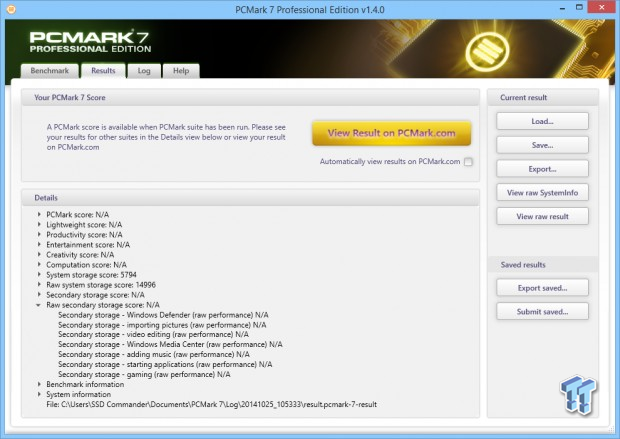Close the PCMark 7 window
The width and height of the screenshot is (620, 439).
click(x=602, y=8)
